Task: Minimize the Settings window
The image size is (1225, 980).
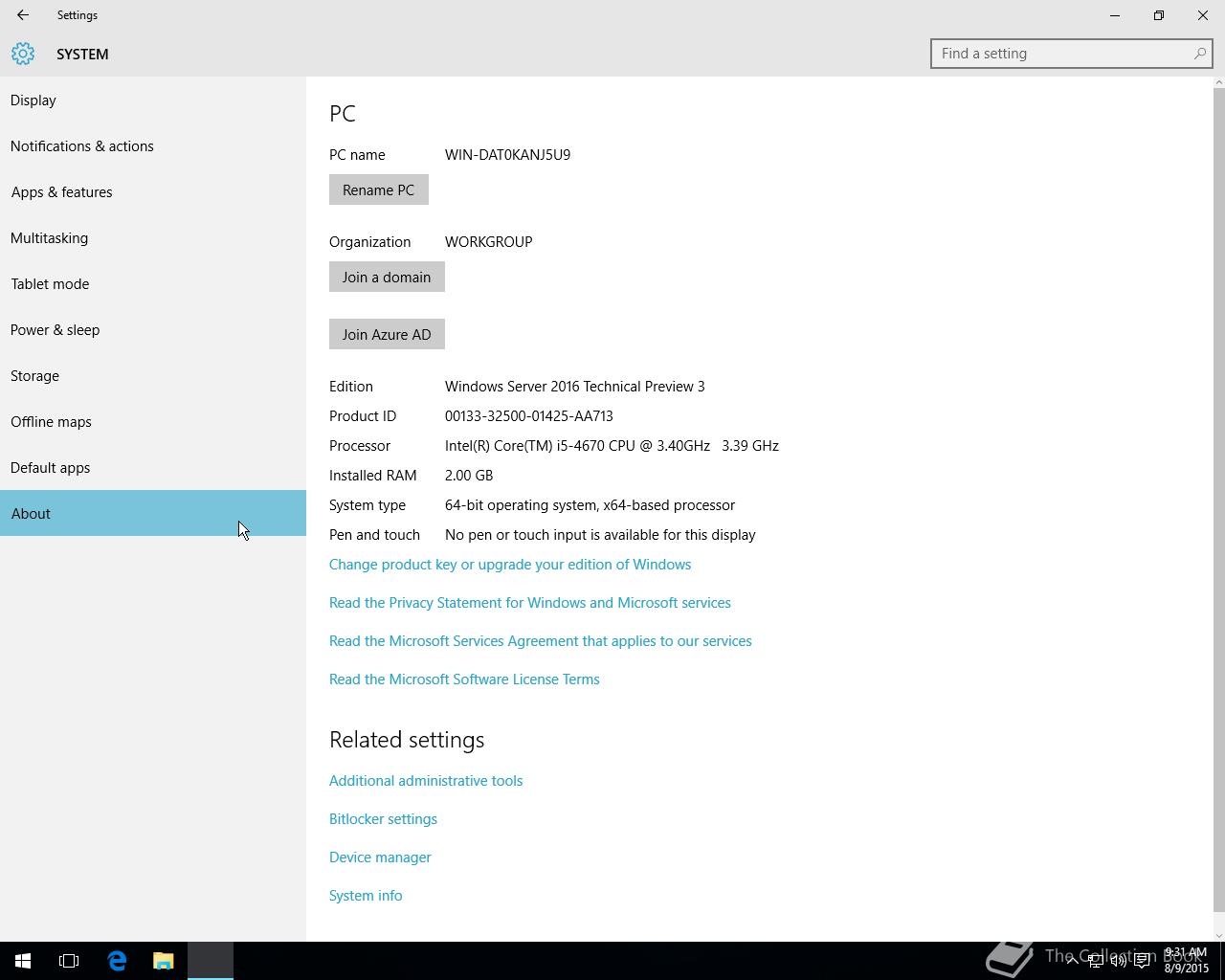Action: click(1115, 15)
